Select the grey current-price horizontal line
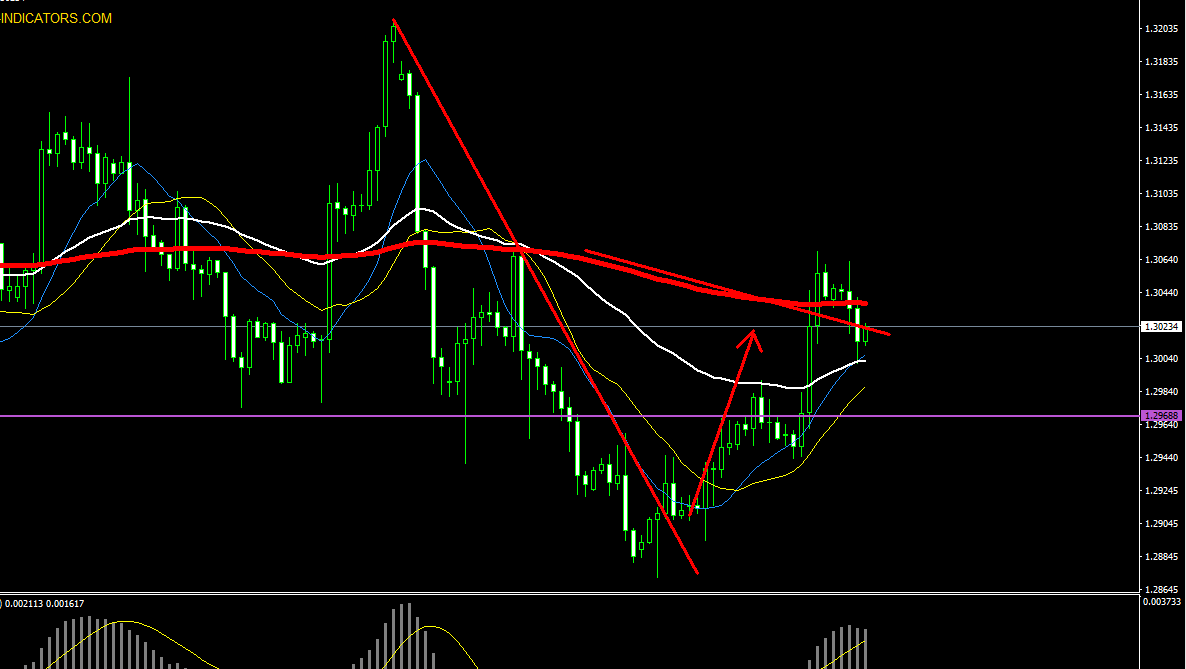Image resolution: width=1186 pixels, height=669 pixels. [570, 327]
